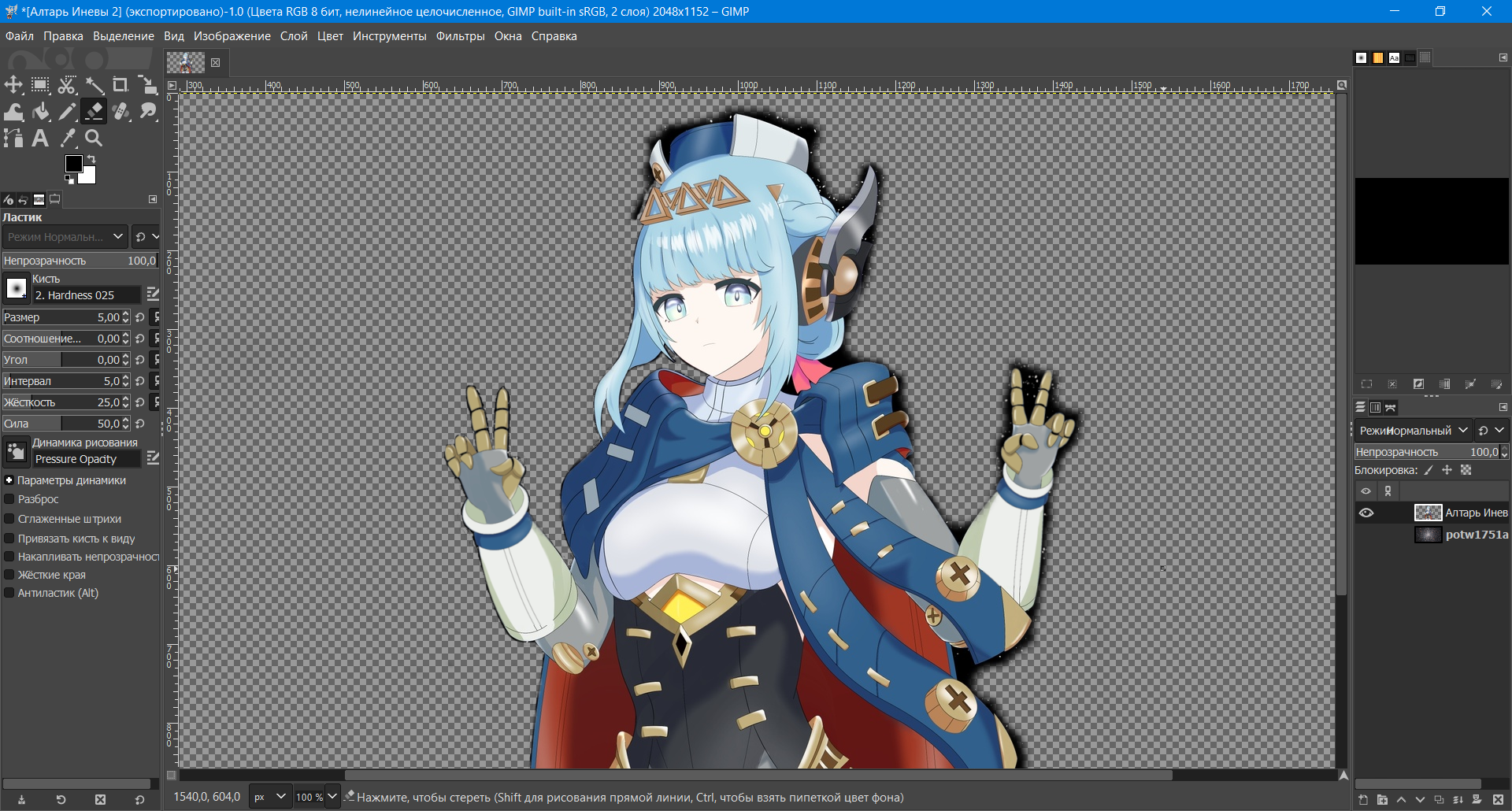The width and height of the screenshot is (1512, 811).
Task: Toggle the Накапливать непрозрачность checkbox
Action: pos(9,557)
